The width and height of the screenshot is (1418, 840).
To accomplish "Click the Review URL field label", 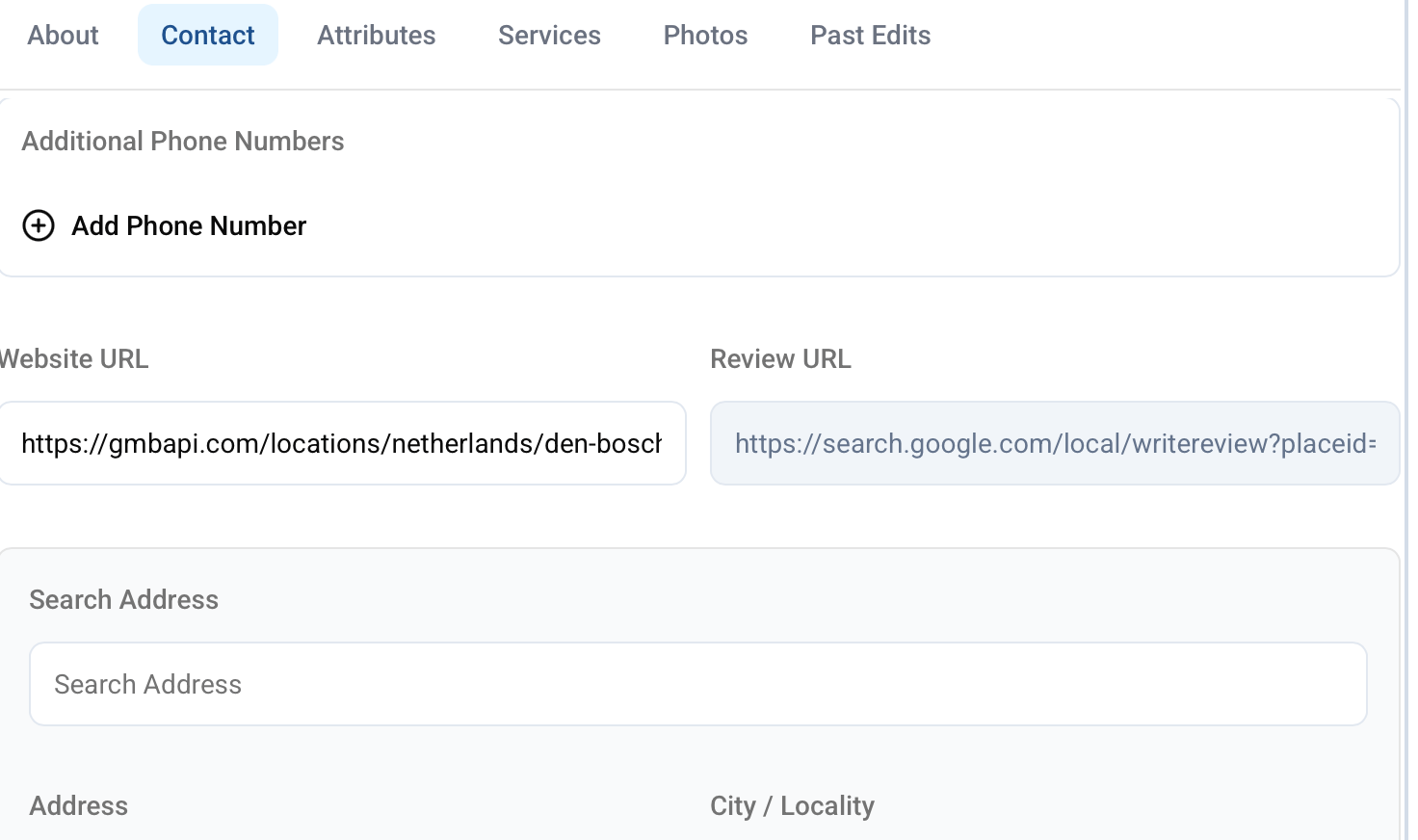I will pos(780,359).
